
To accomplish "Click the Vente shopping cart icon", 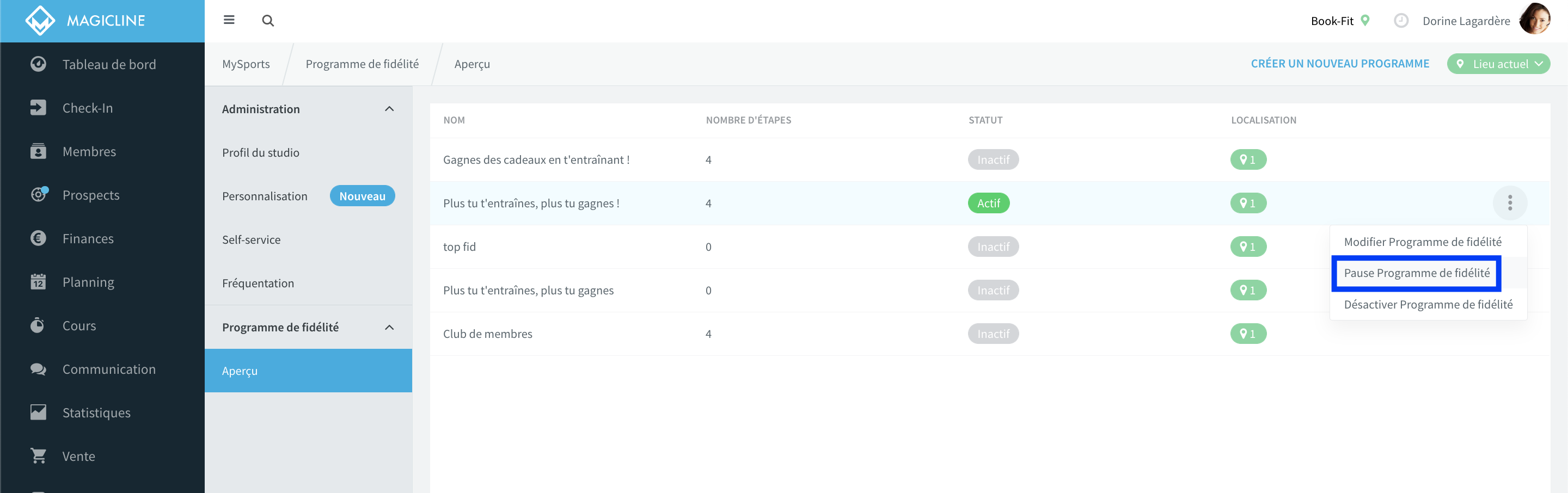I will pyautogui.click(x=38, y=456).
